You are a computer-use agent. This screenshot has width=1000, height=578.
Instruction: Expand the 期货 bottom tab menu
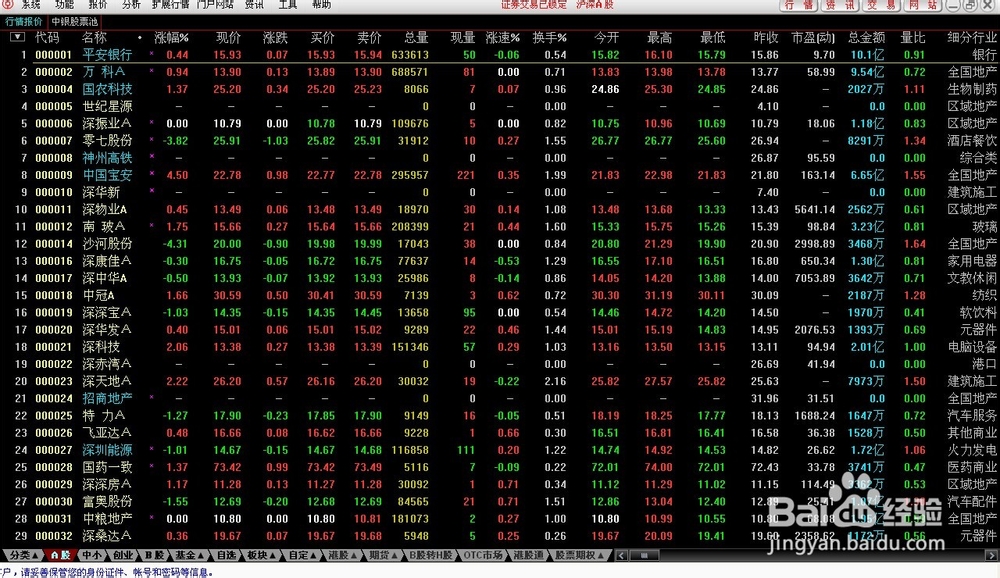tap(383, 555)
